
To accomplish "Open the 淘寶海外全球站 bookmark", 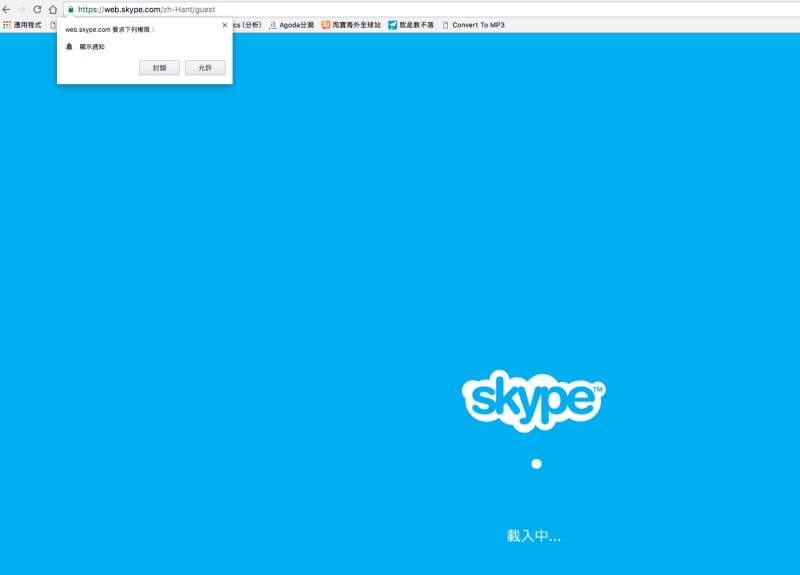I will [351, 24].
